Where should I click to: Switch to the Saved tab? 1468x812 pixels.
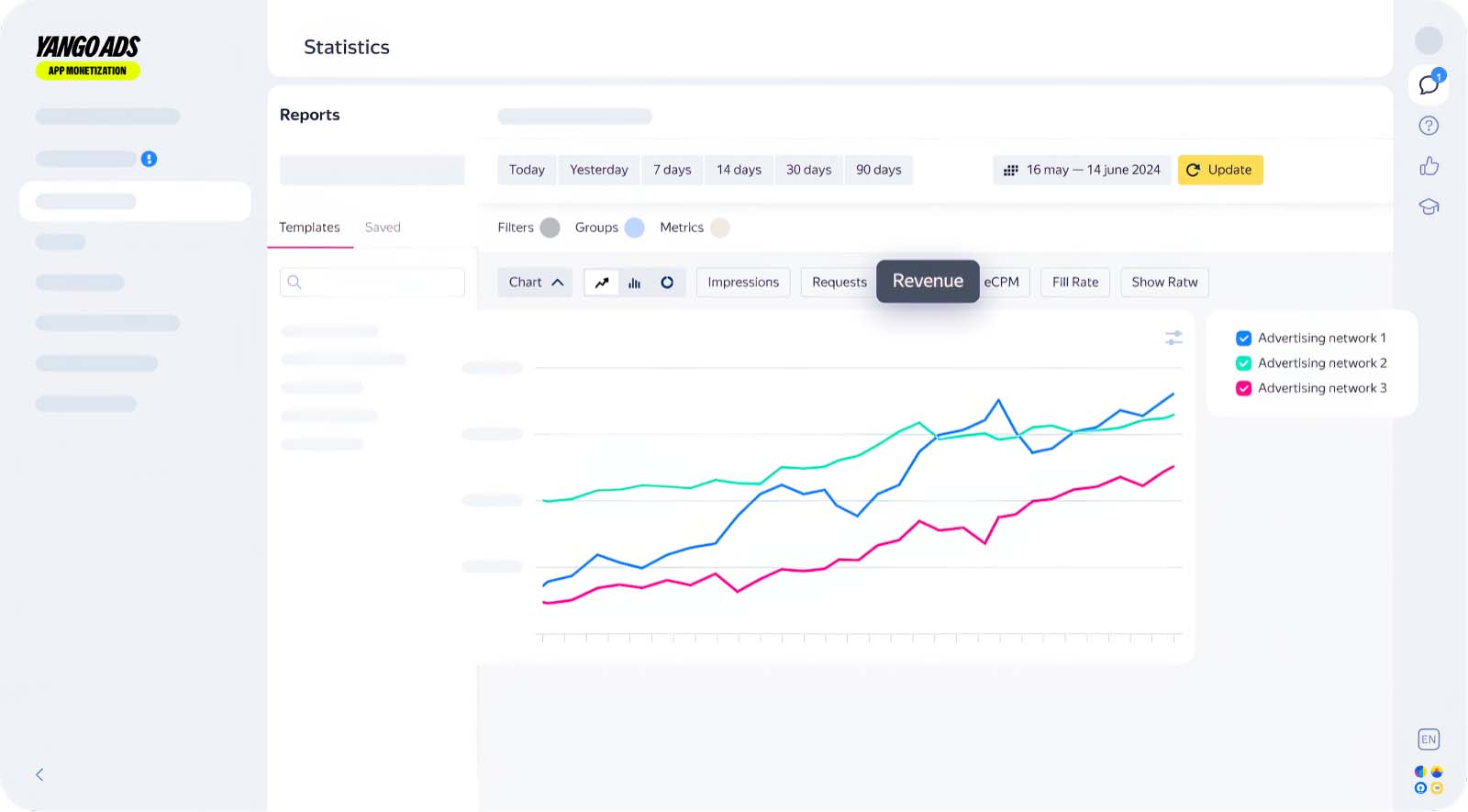pyautogui.click(x=383, y=228)
